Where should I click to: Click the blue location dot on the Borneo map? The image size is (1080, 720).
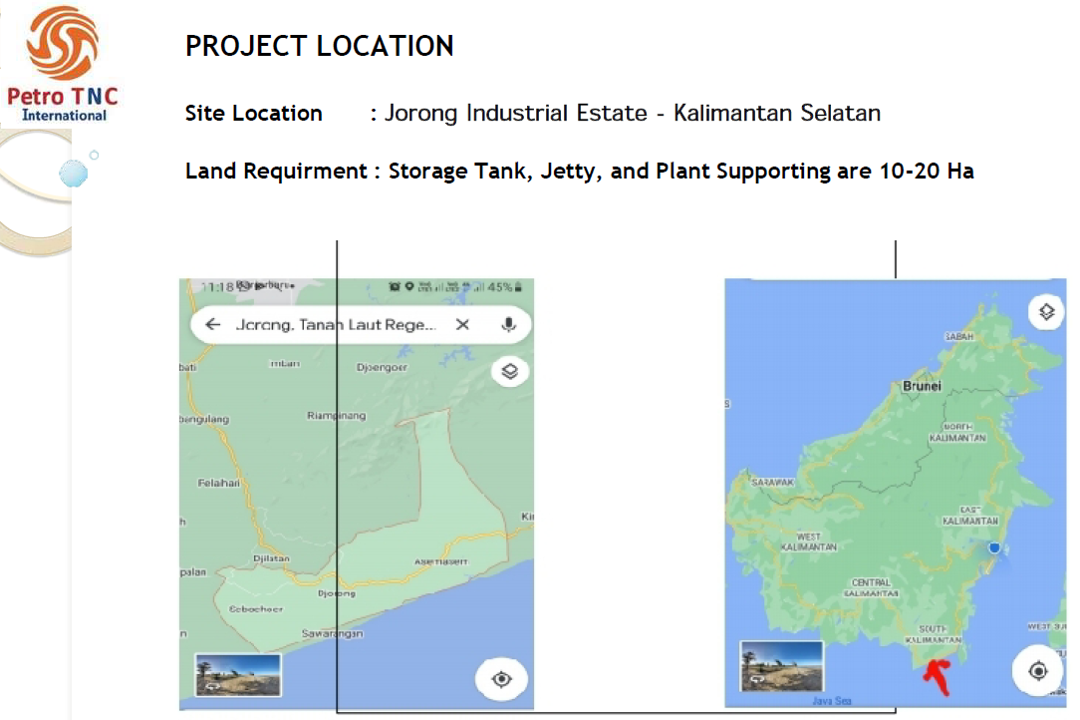[x=994, y=548]
